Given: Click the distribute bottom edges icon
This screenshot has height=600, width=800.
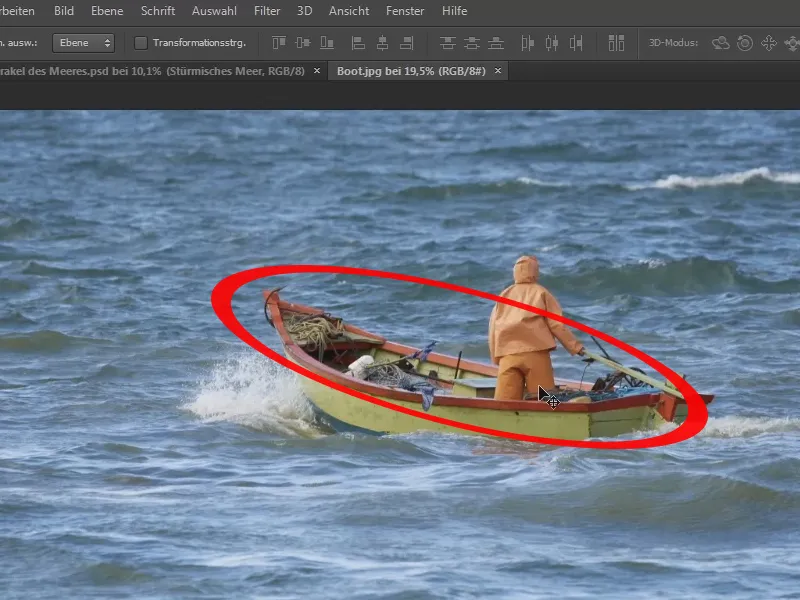Looking at the screenshot, I should 496,43.
